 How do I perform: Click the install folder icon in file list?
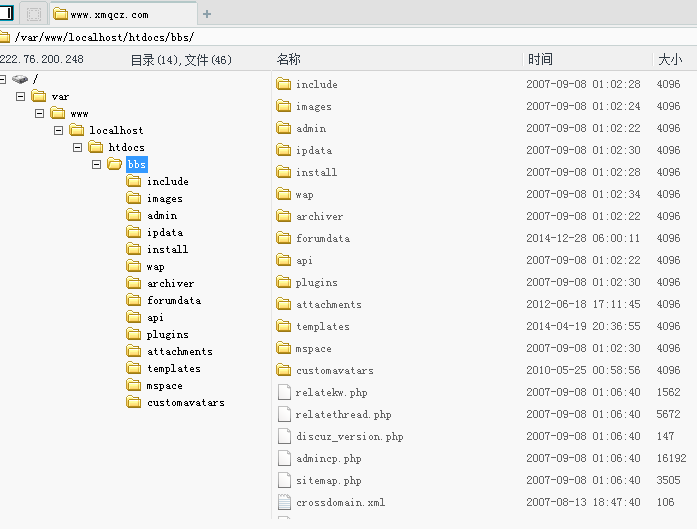tap(284, 172)
